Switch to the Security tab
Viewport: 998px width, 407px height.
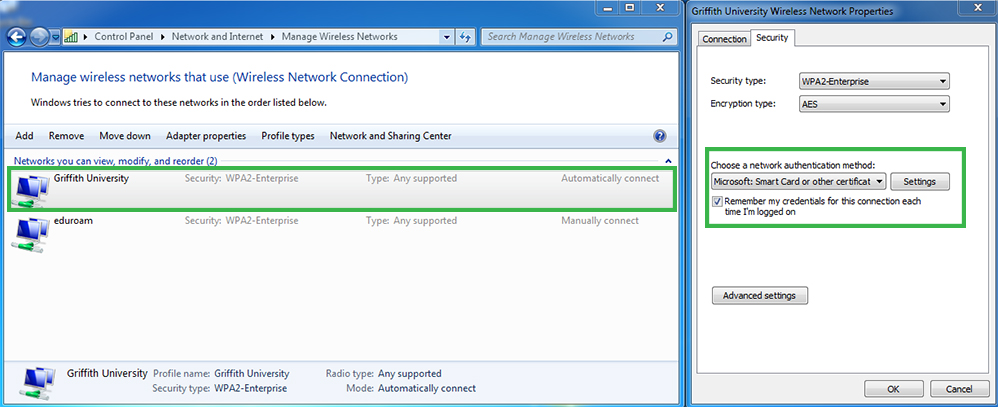tap(772, 38)
